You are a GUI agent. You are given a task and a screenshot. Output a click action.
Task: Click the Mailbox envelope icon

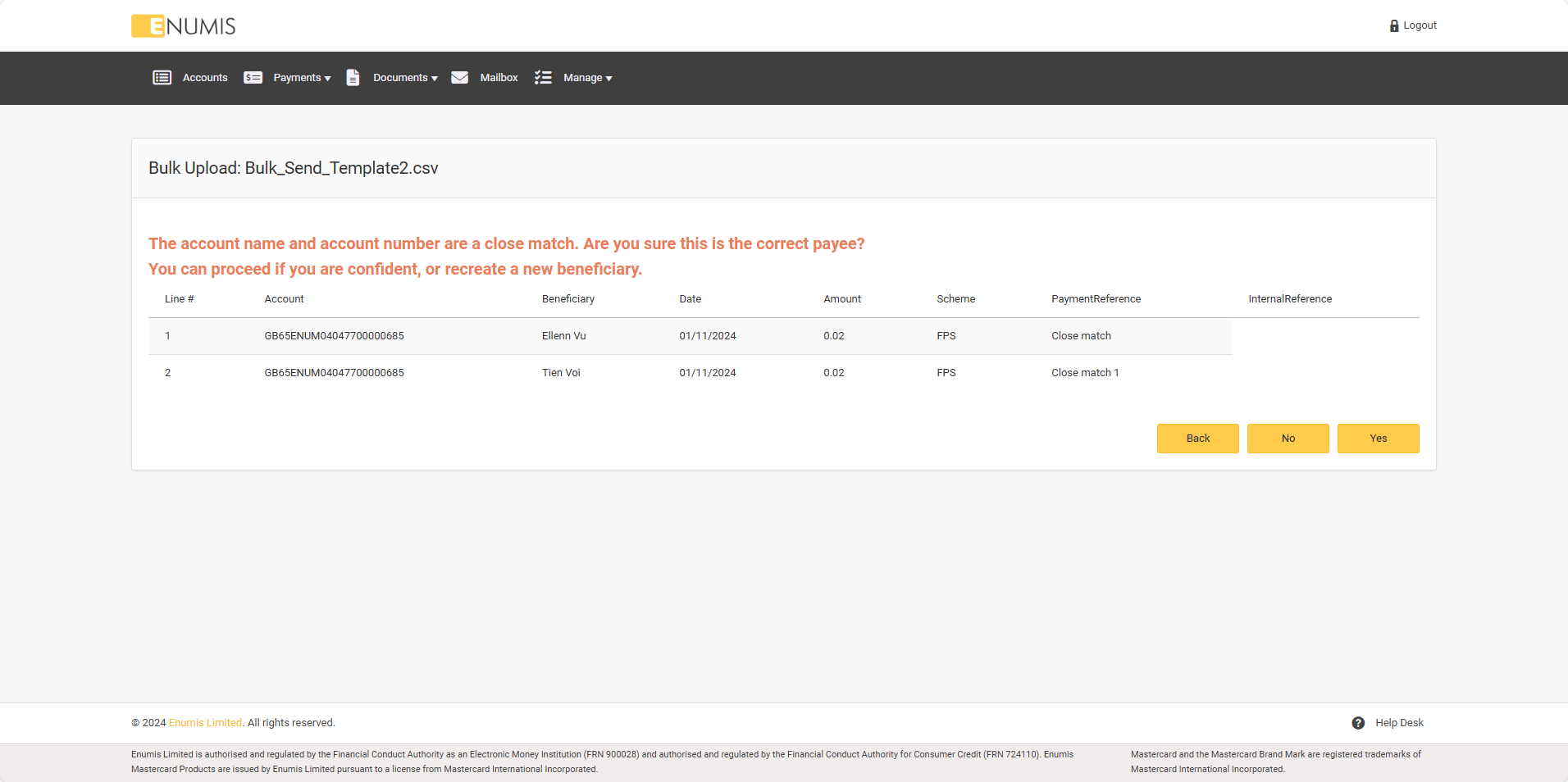pos(459,78)
